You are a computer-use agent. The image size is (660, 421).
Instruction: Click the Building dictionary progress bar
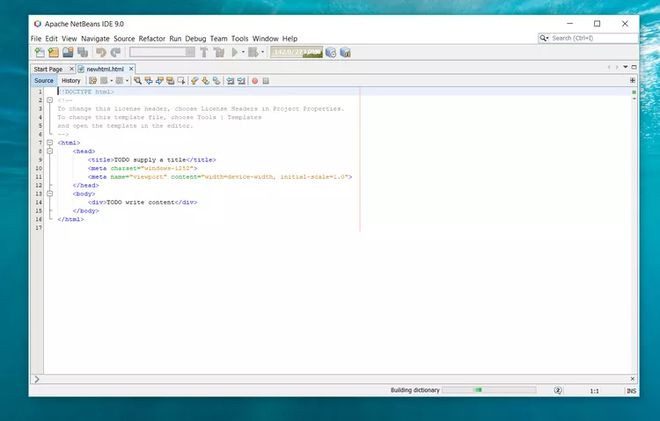point(489,390)
